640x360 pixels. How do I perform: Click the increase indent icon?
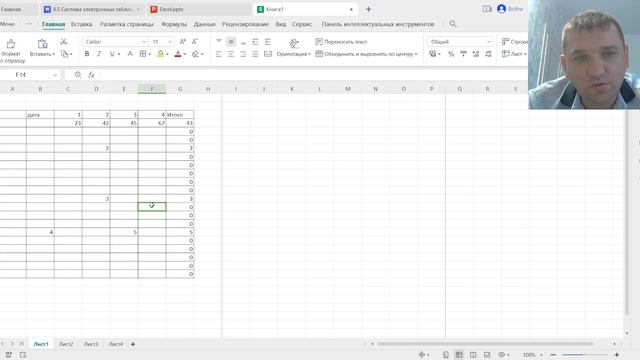[268, 42]
